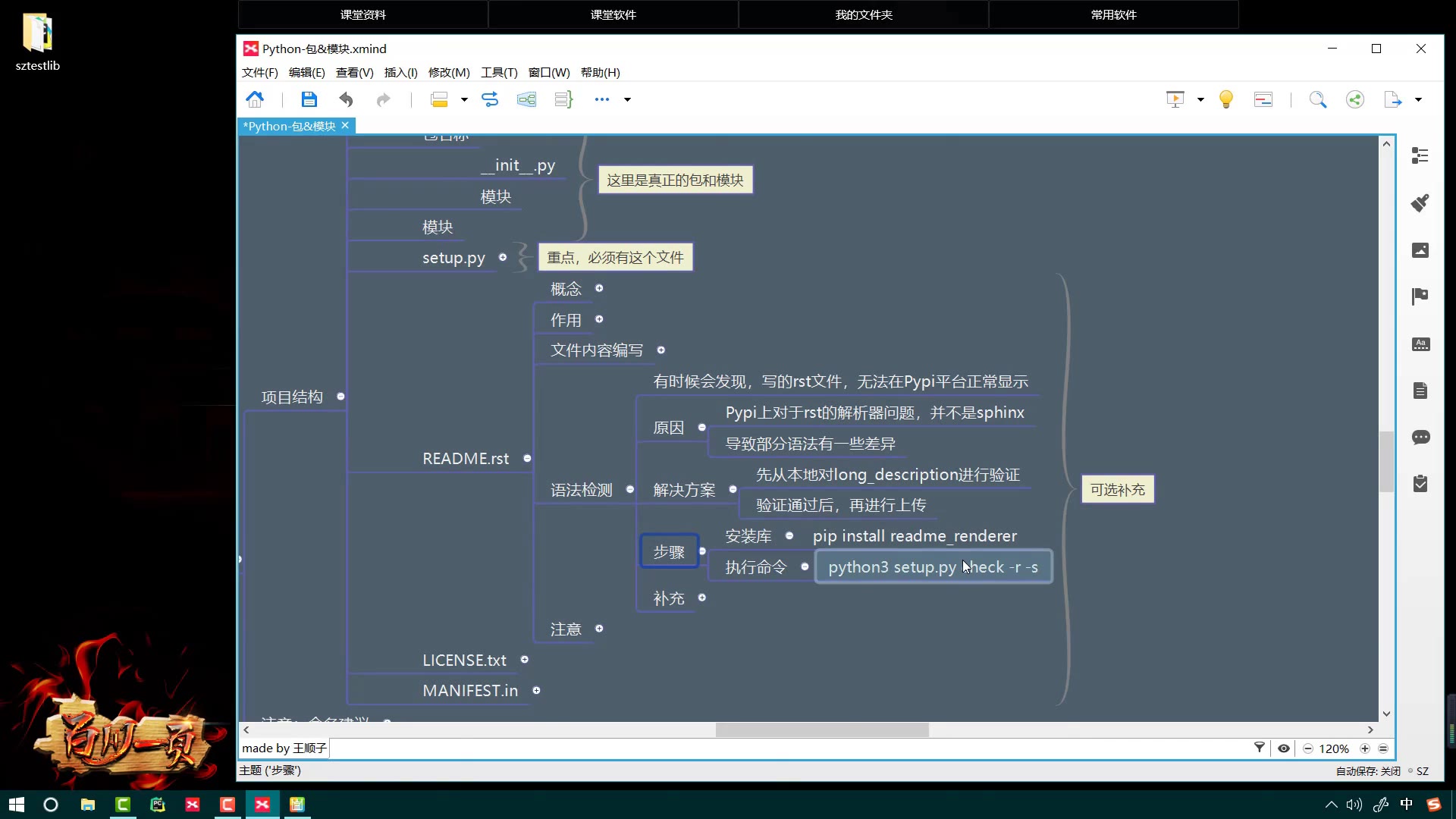The width and height of the screenshot is (1456, 819).
Task: Open the 工具(T) menu
Action: pos(498,73)
